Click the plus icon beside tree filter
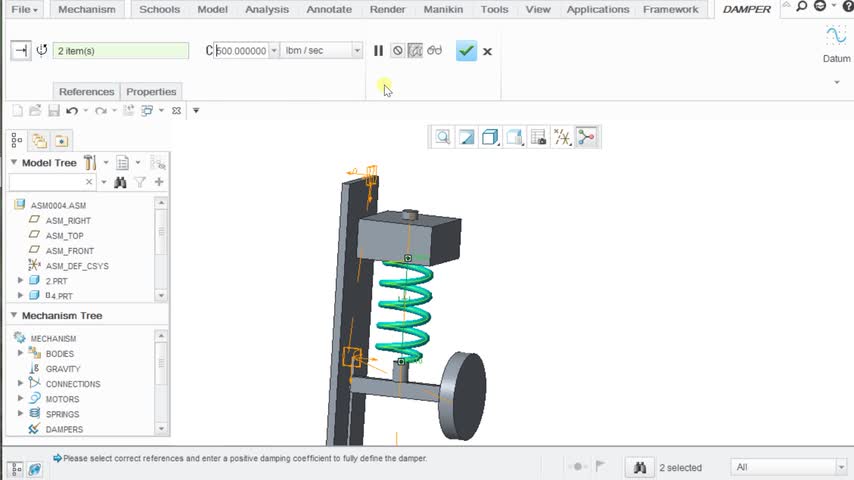The width and height of the screenshot is (854, 480). tap(159, 182)
